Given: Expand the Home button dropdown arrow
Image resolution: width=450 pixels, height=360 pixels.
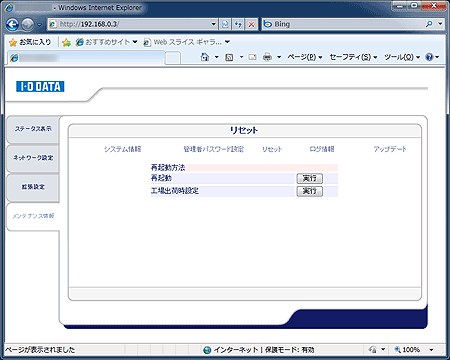Looking at the screenshot, I should (x=217, y=57).
